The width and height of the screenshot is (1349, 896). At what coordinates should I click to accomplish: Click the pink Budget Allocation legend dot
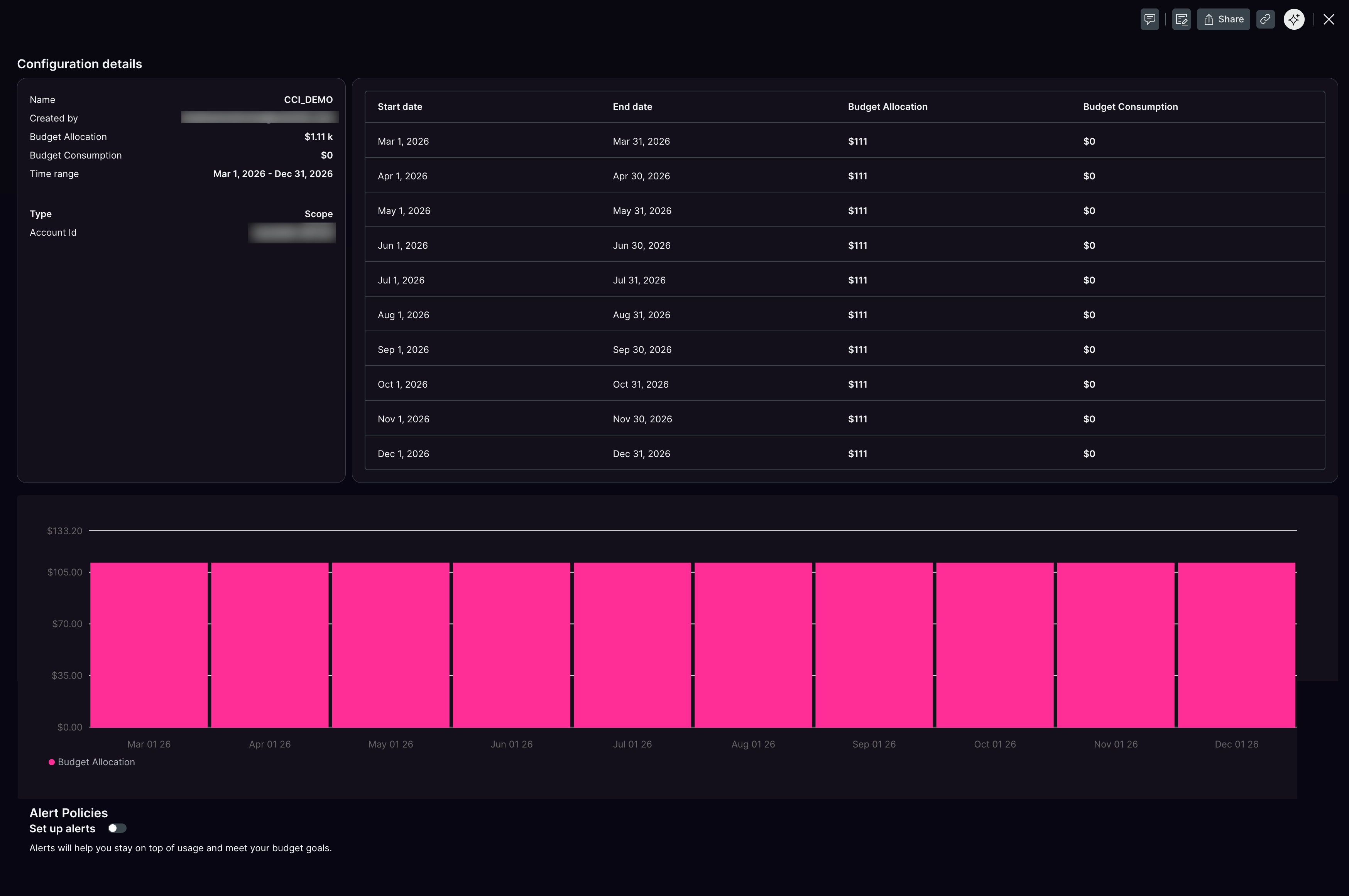click(x=51, y=762)
